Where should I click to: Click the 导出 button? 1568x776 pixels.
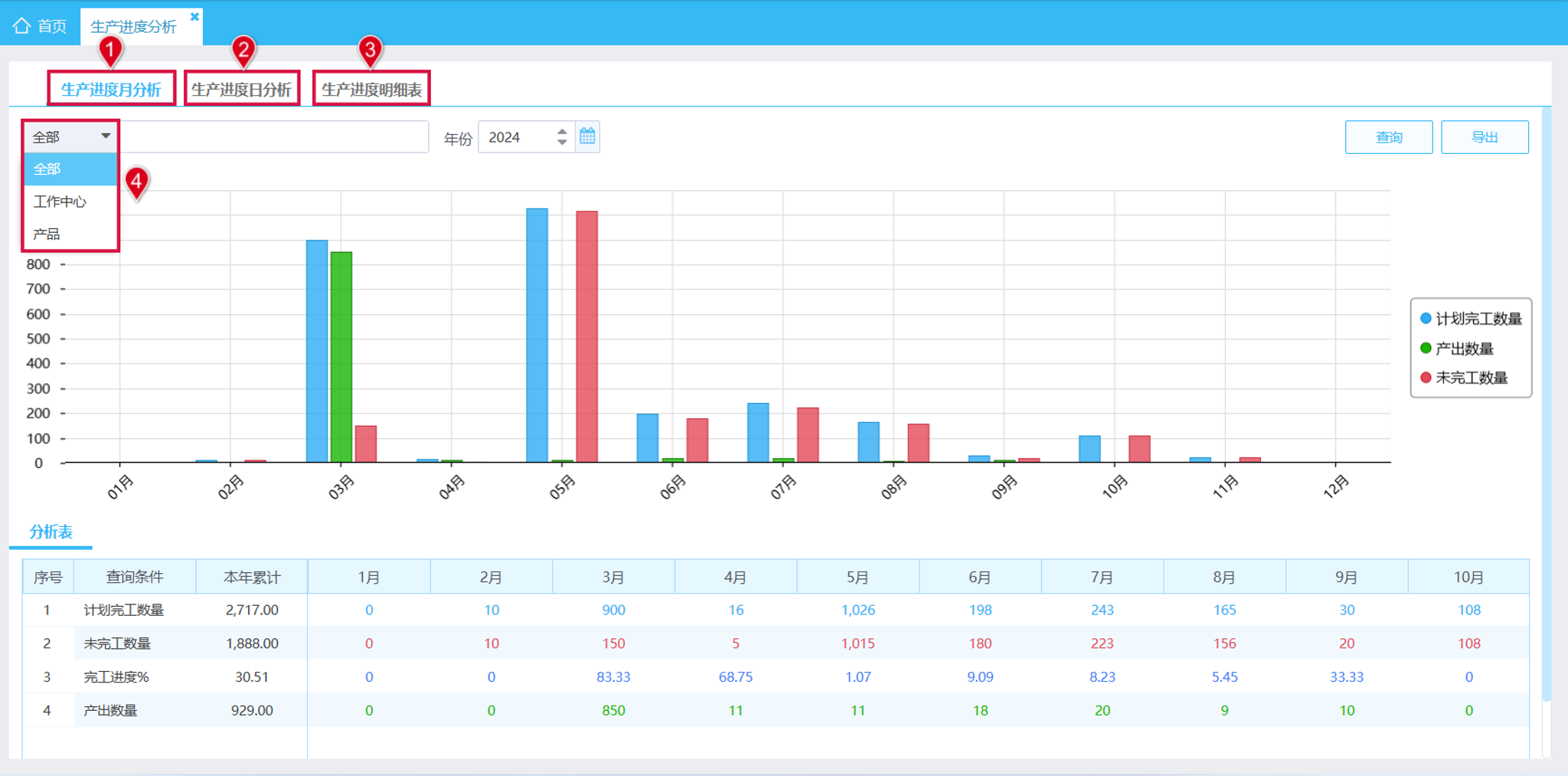click(x=1485, y=137)
